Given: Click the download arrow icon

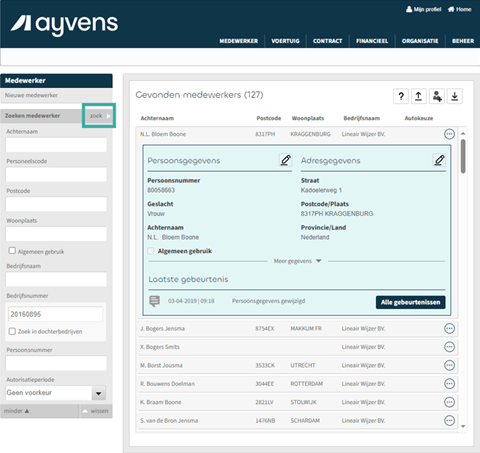Looking at the screenshot, I should [x=455, y=97].
